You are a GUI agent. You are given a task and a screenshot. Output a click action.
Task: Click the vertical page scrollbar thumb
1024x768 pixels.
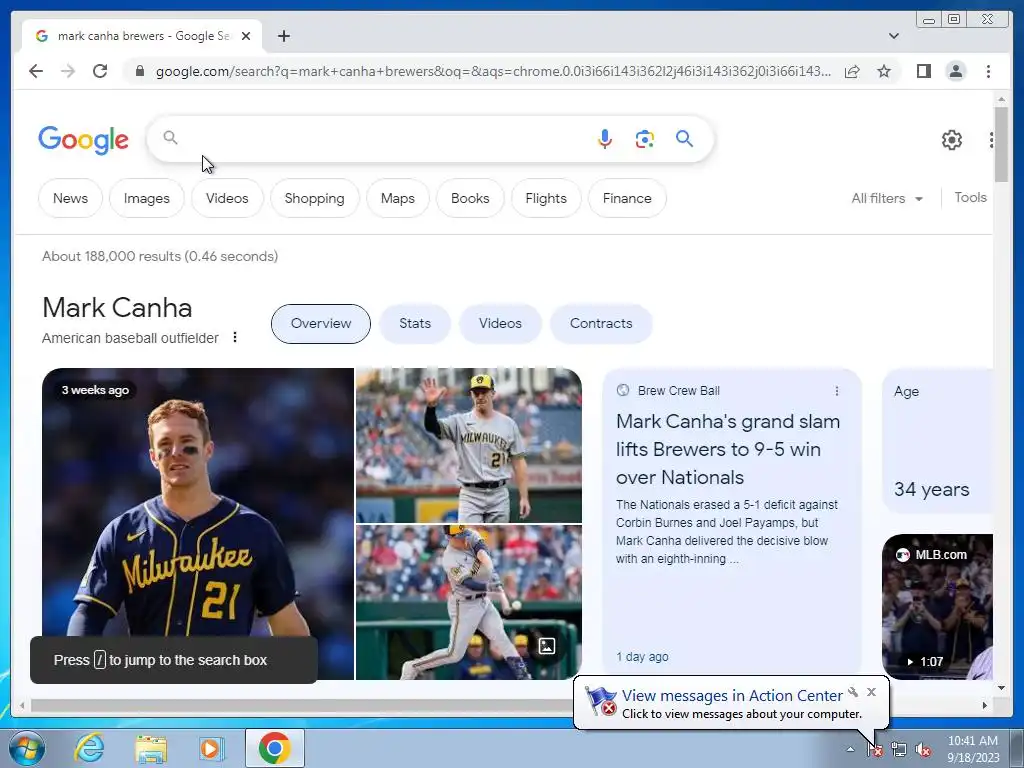coord(1001,144)
